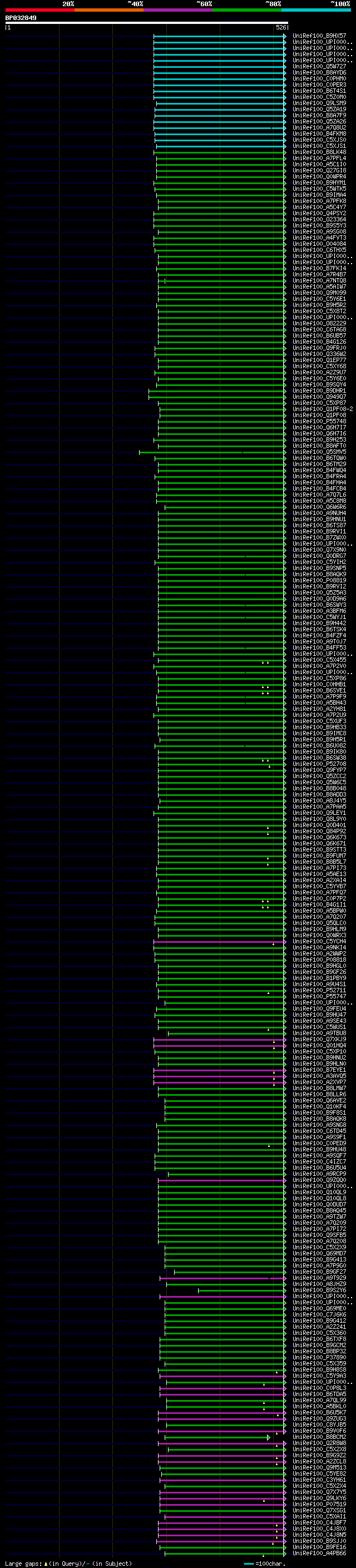
Task: Select hit label UniRef100_Q5W727
Action: click(319, 66)
